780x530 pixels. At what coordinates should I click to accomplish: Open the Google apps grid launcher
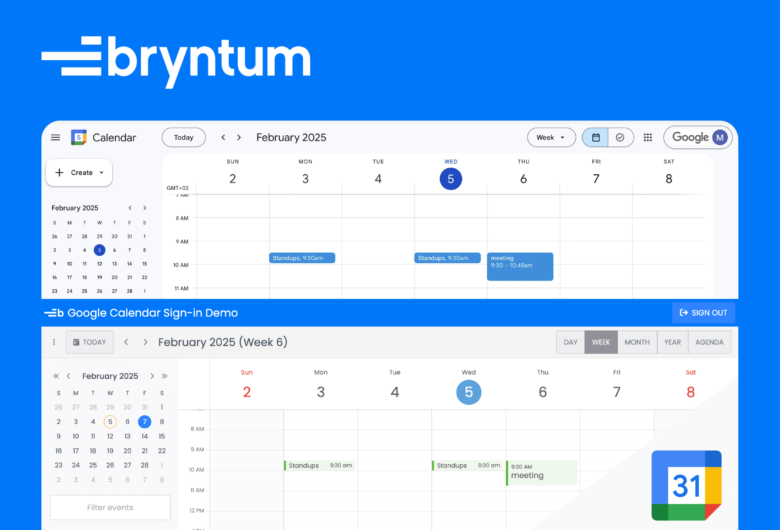pos(647,137)
